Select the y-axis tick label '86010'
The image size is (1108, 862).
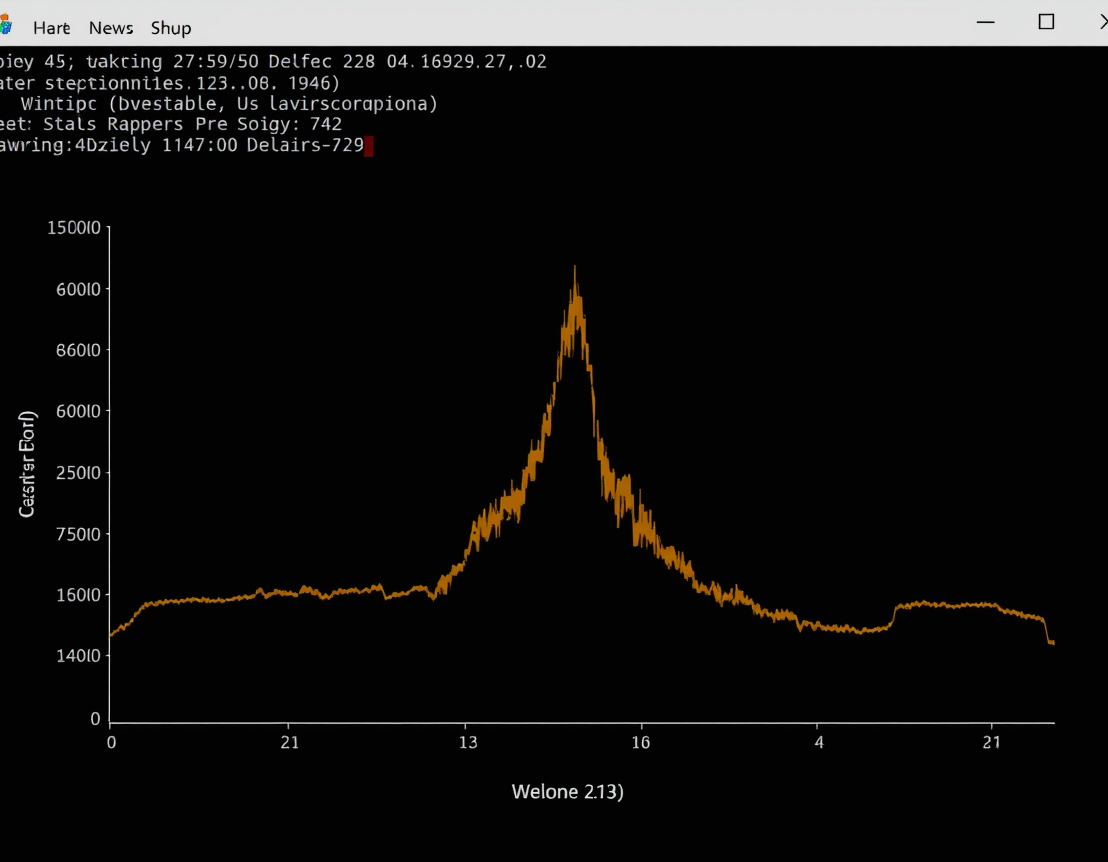pos(78,350)
